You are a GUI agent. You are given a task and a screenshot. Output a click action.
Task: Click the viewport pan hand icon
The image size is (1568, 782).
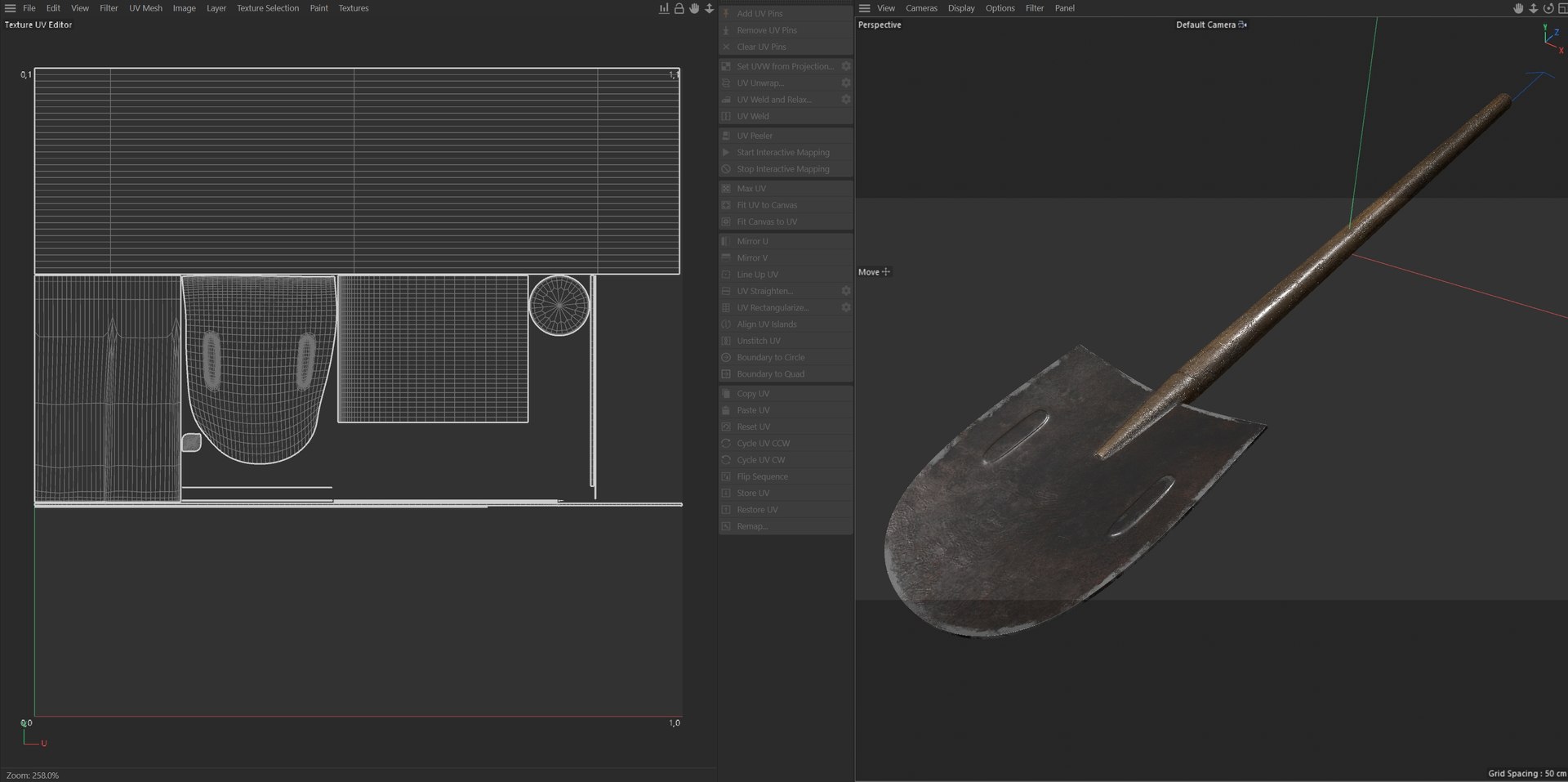[x=1518, y=8]
